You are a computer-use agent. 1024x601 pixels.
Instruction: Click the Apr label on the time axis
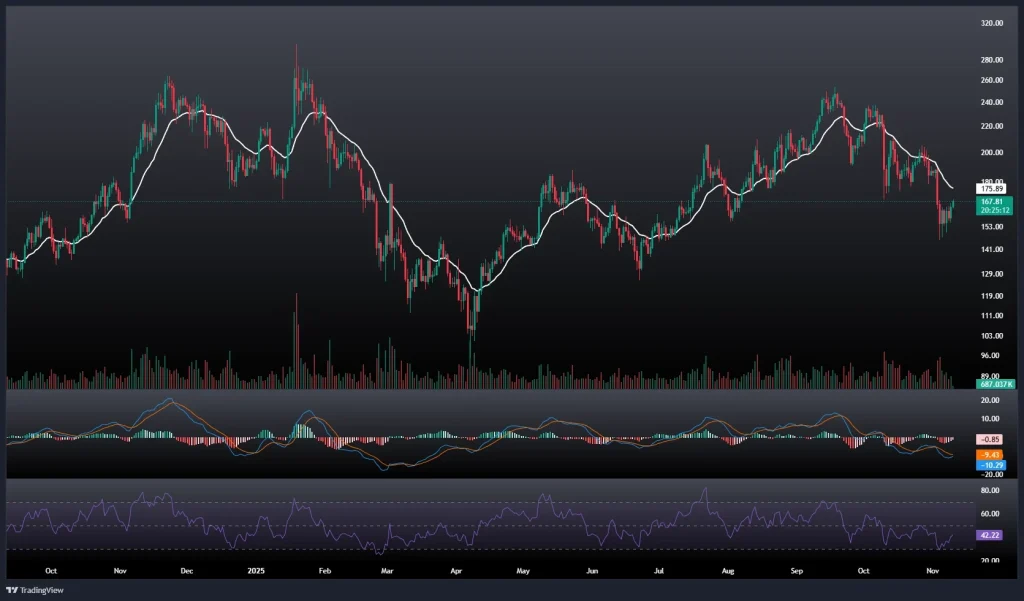[456, 570]
